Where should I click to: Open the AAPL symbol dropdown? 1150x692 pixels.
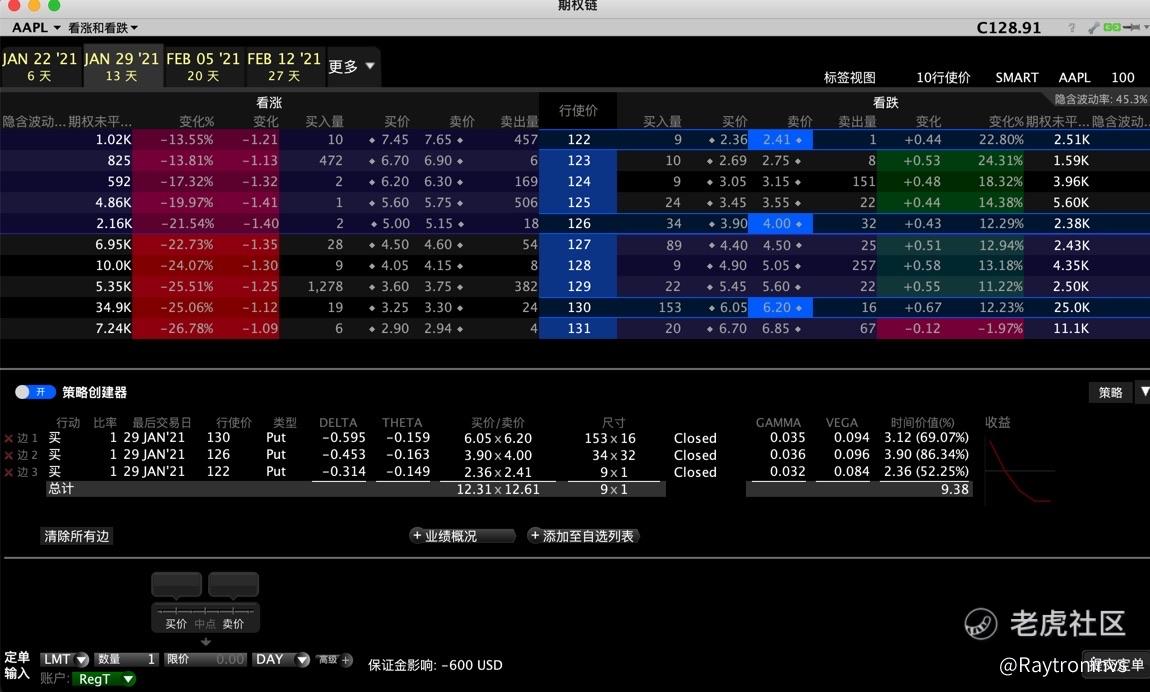36,28
